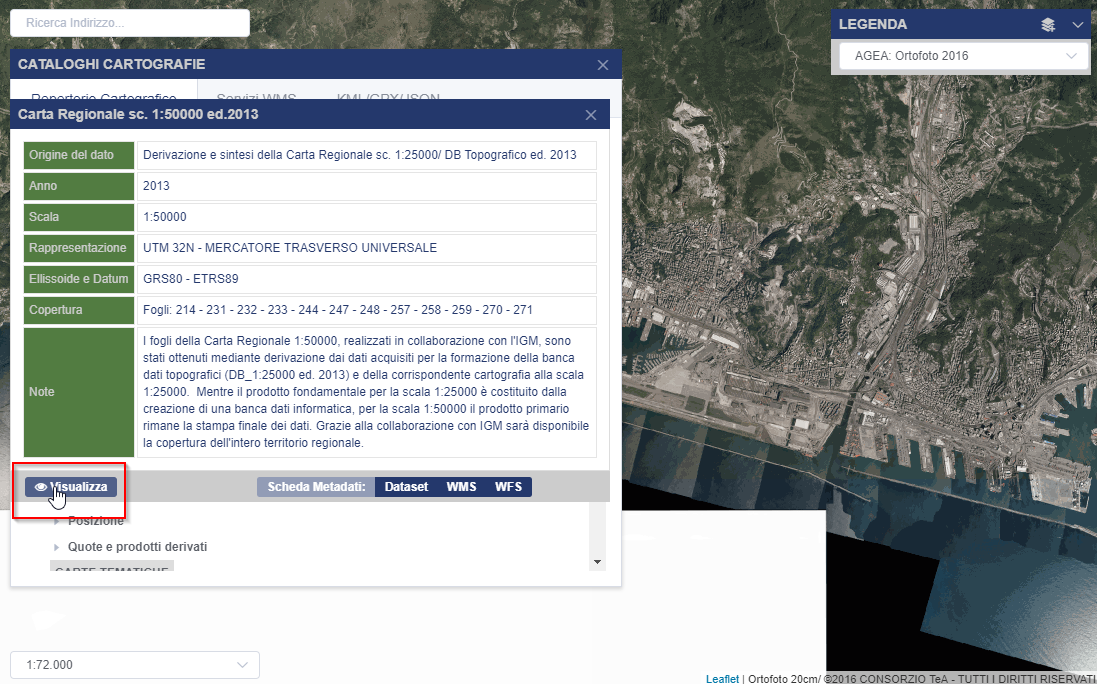Open the Dataset metadata sheet
Screen dimensions: 1097x684
tap(406, 487)
